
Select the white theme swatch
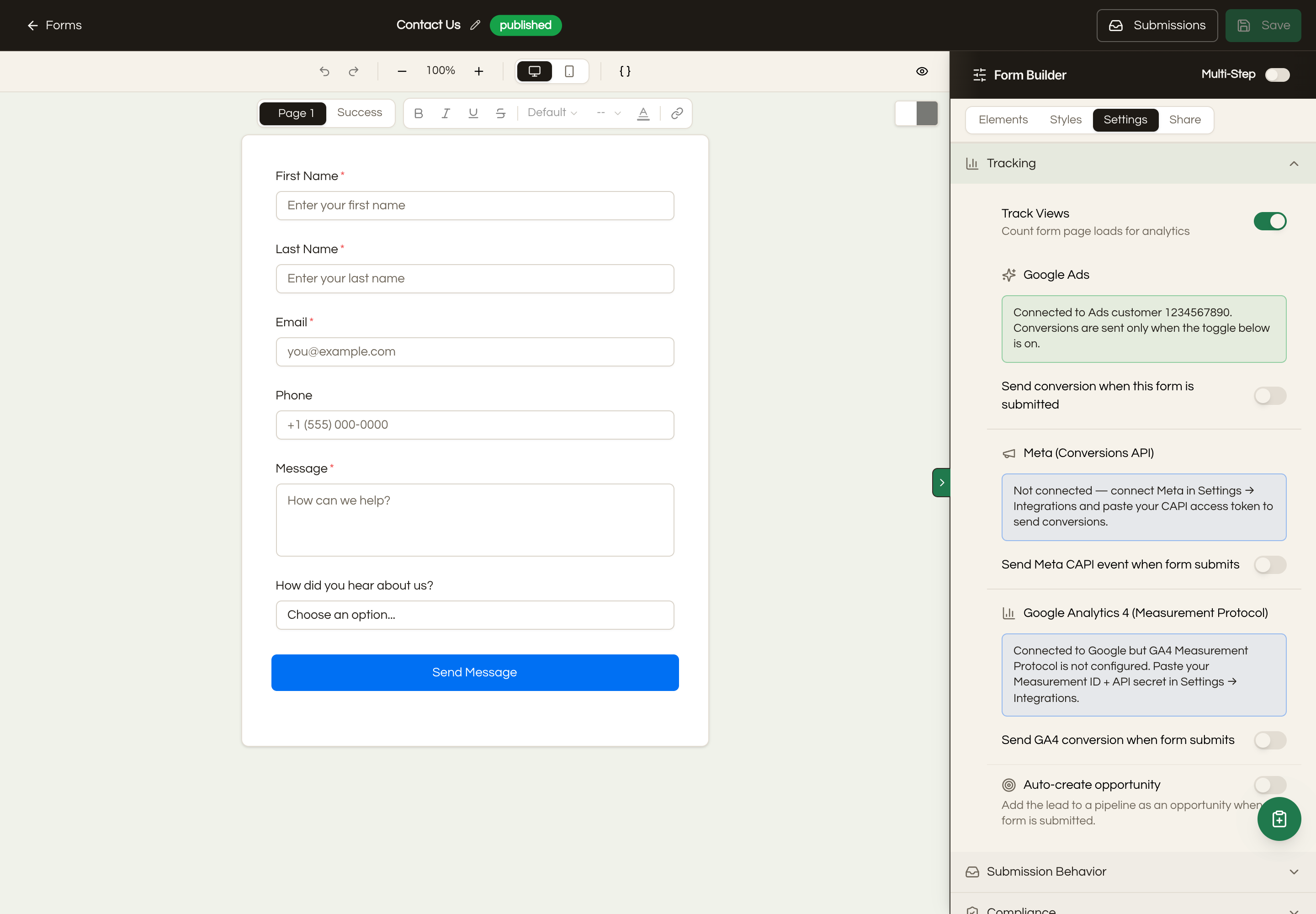[x=905, y=113]
